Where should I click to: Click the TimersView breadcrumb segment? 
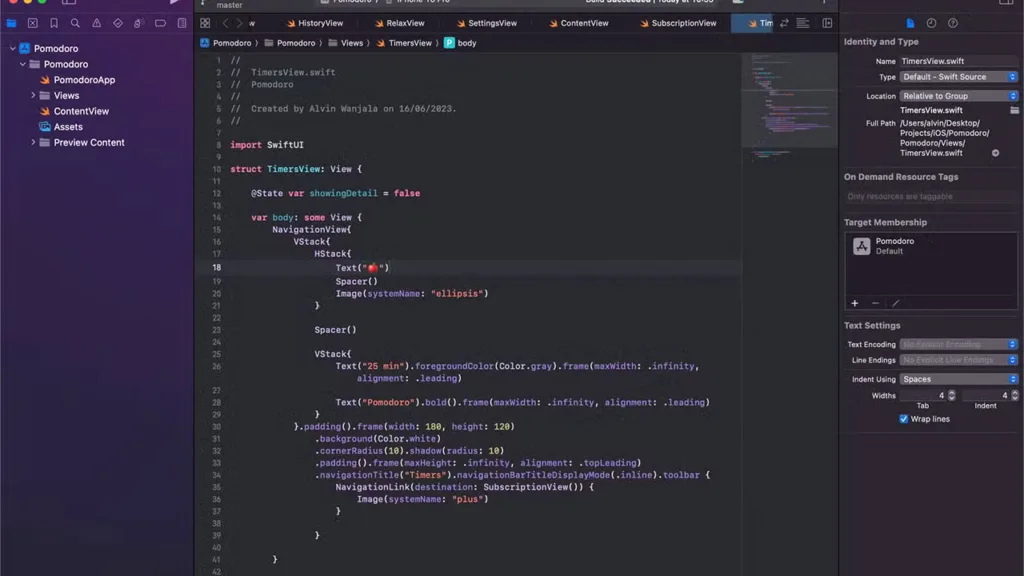click(404, 43)
